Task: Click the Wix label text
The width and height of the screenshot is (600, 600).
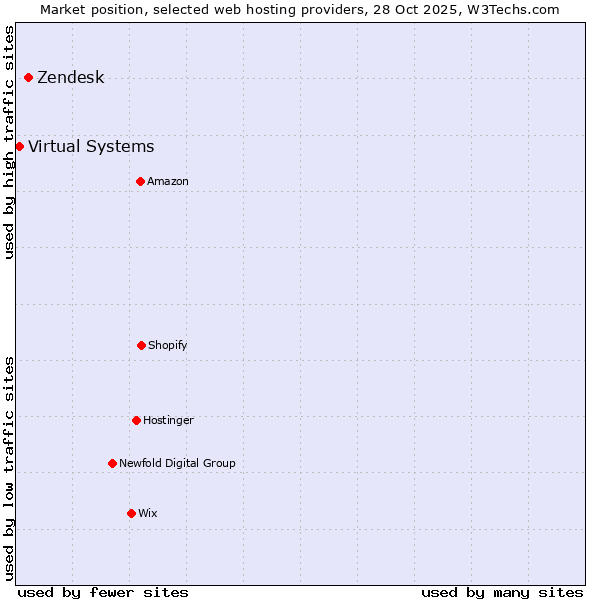Action: pyautogui.click(x=147, y=513)
